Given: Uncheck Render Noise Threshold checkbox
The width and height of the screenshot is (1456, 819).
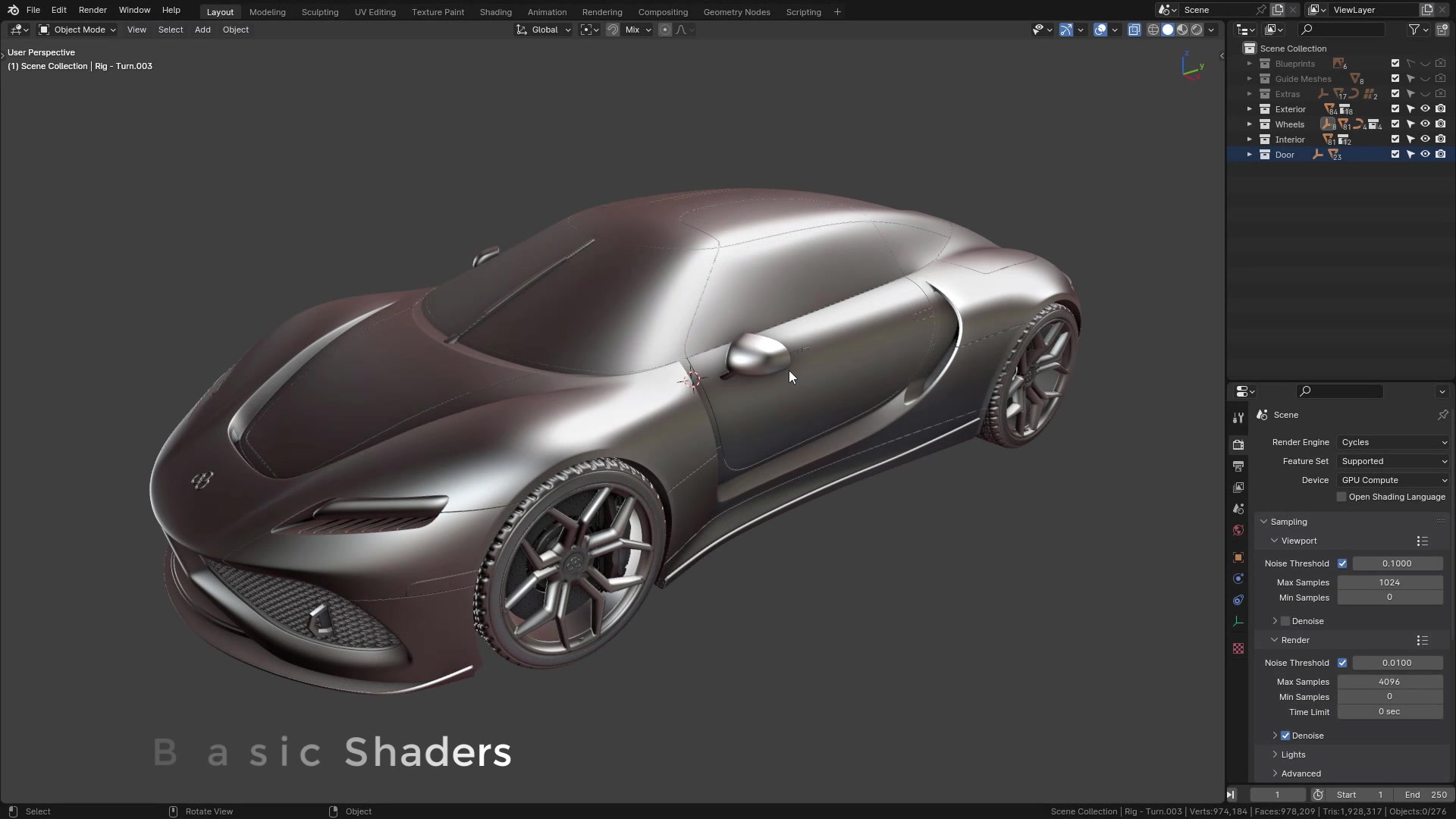Looking at the screenshot, I should tap(1342, 663).
